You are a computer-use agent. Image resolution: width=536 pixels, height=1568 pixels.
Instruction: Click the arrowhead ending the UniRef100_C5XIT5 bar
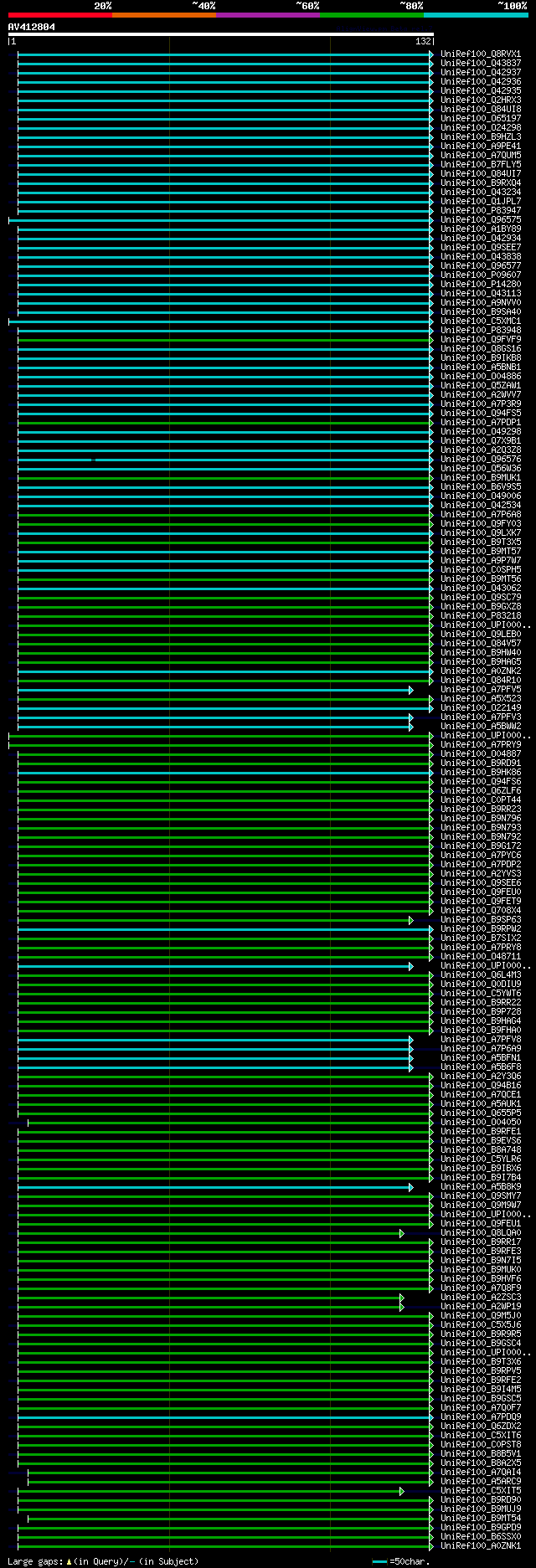pyautogui.click(x=402, y=1491)
